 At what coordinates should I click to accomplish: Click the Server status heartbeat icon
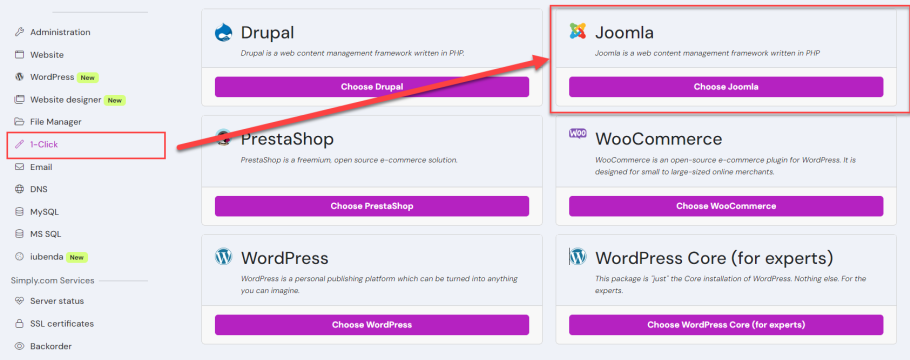19,301
